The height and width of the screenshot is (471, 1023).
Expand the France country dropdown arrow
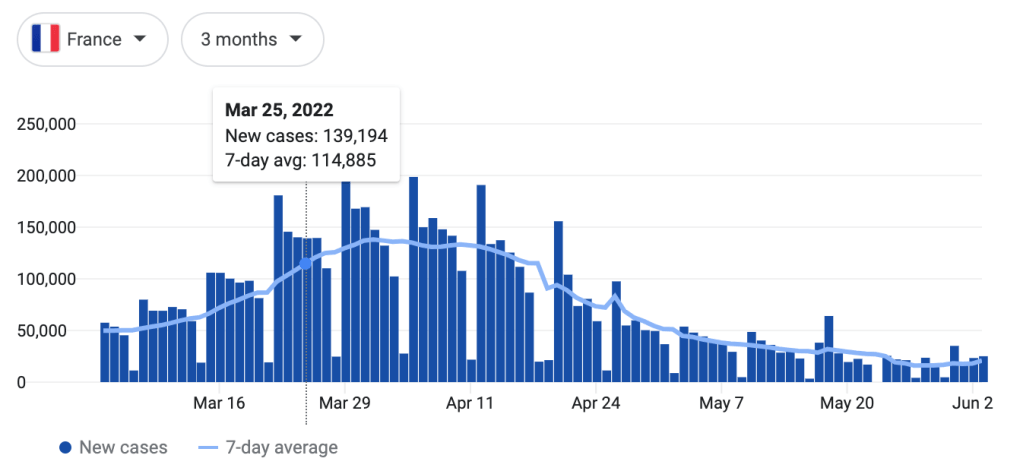[140, 40]
